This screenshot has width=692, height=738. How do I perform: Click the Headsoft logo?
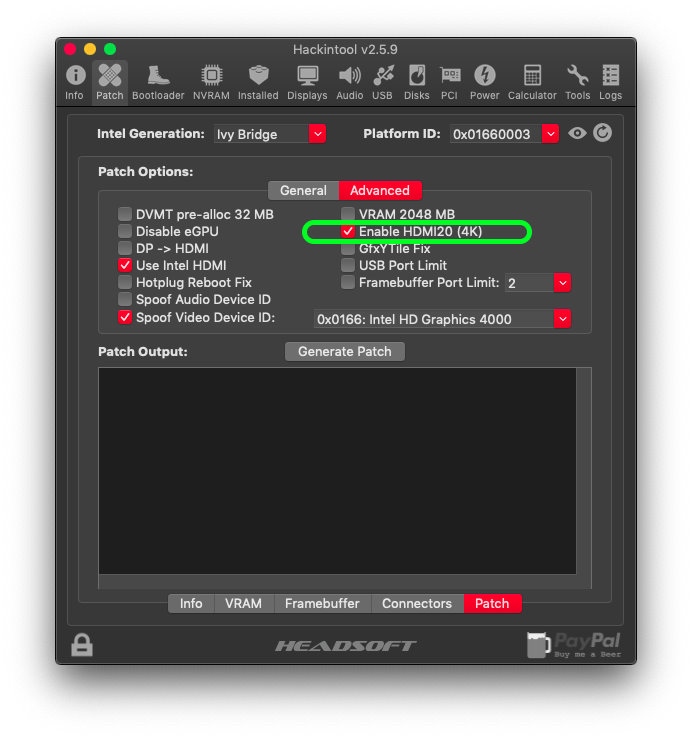(346, 646)
